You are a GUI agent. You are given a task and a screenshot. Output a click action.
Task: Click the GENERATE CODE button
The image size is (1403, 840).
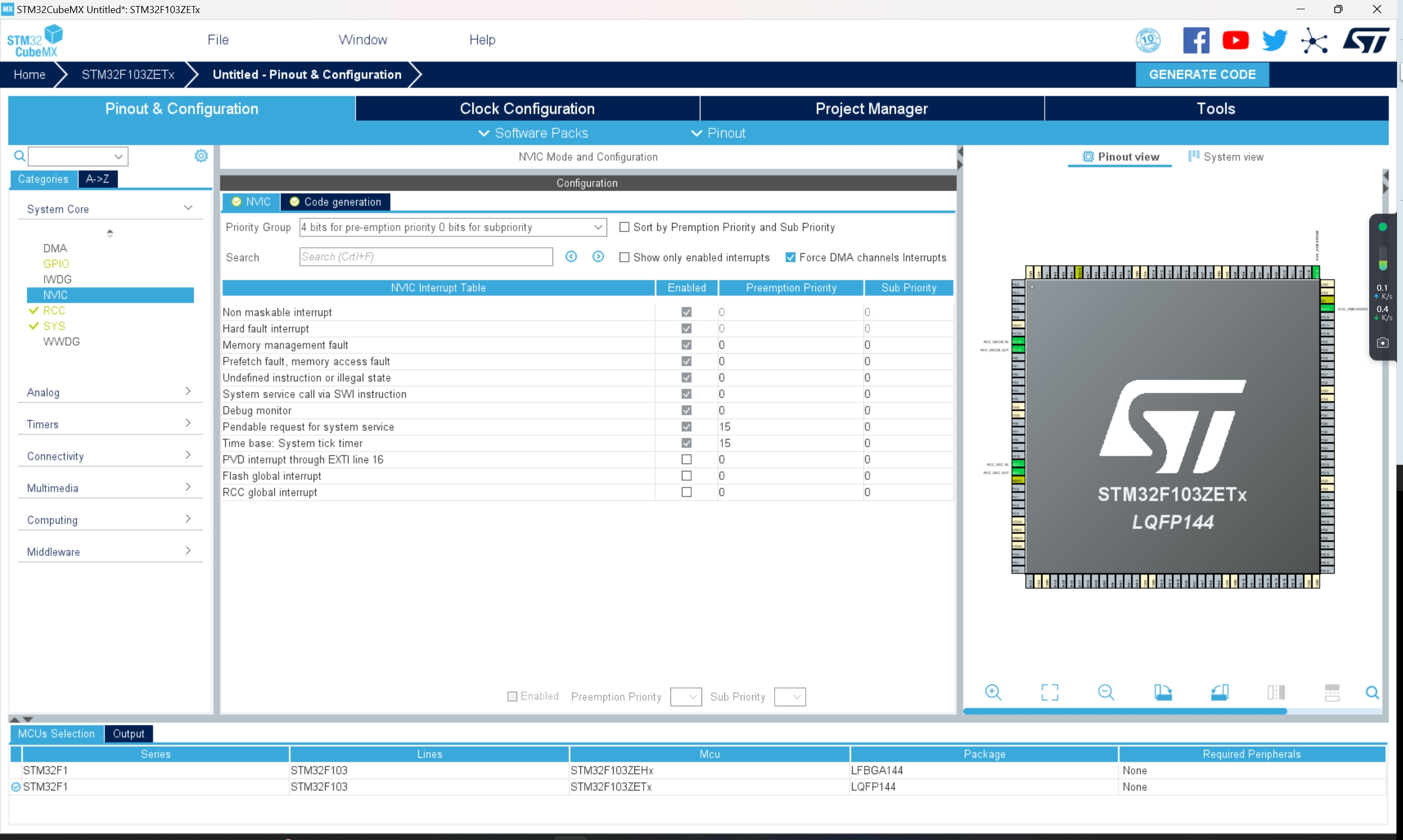1202,74
